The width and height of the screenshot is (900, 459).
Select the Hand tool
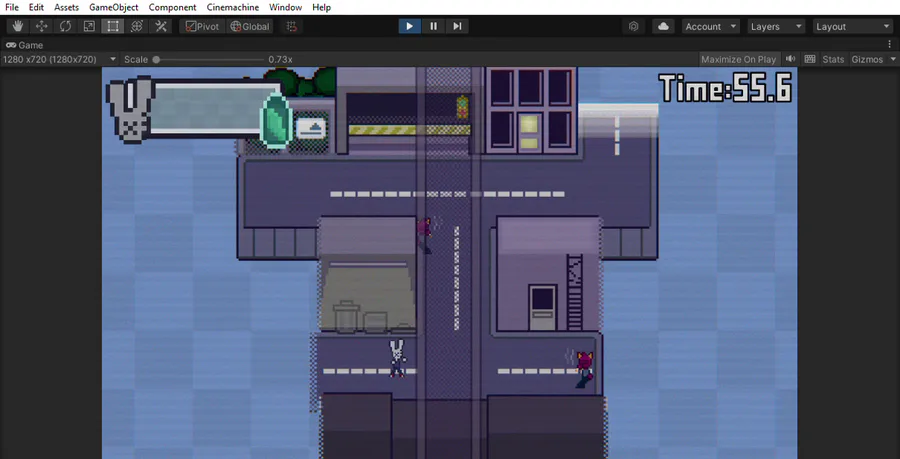[x=18, y=26]
